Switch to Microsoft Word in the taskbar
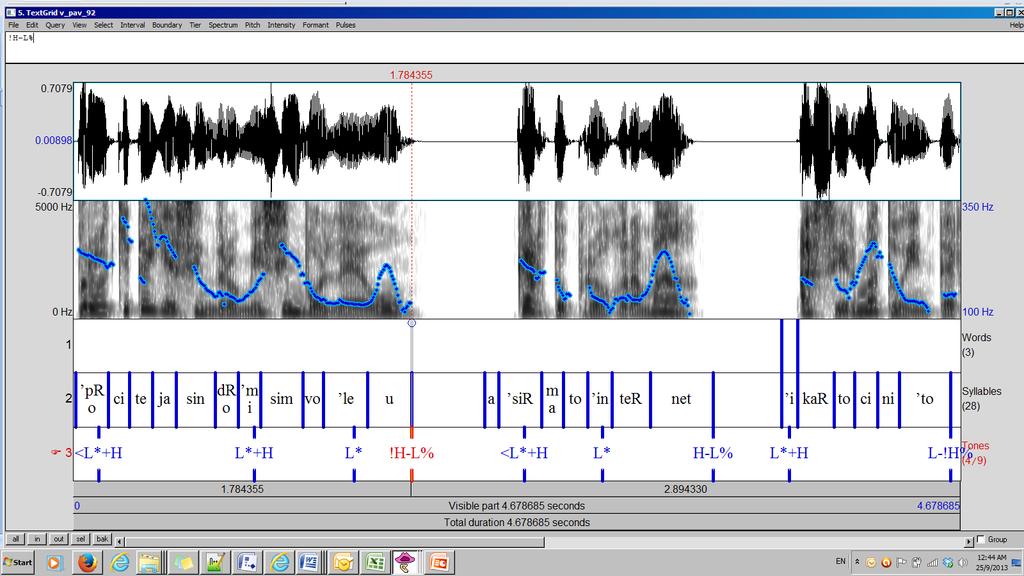 click(x=309, y=562)
